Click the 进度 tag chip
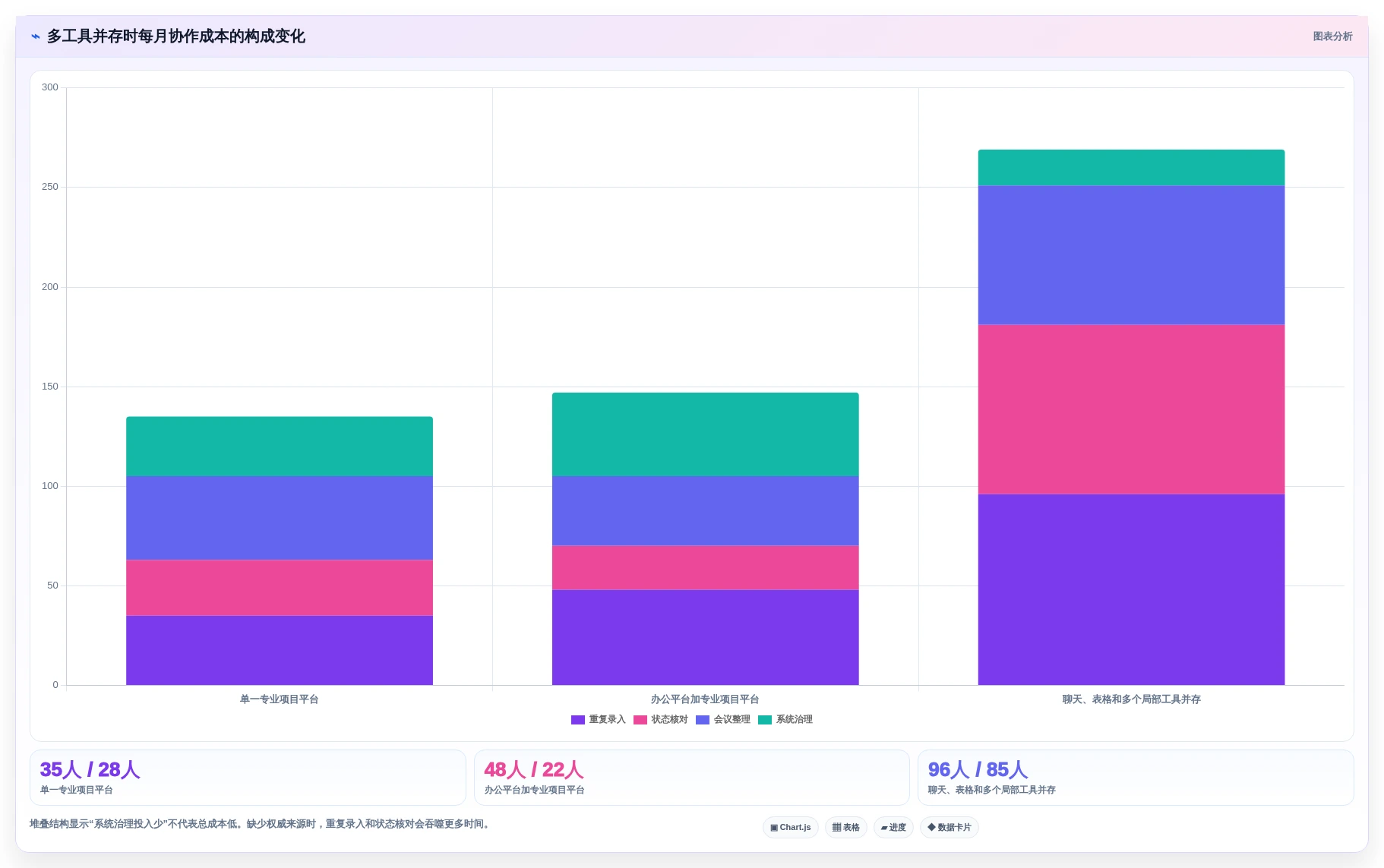 coord(893,828)
